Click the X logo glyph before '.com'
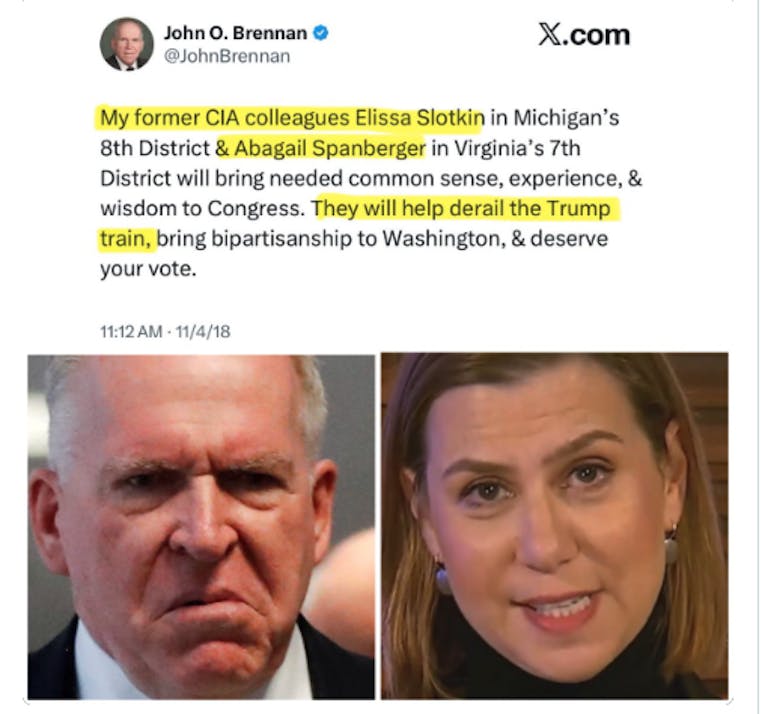This screenshot has width=762, height=714. tap(549, 35)
